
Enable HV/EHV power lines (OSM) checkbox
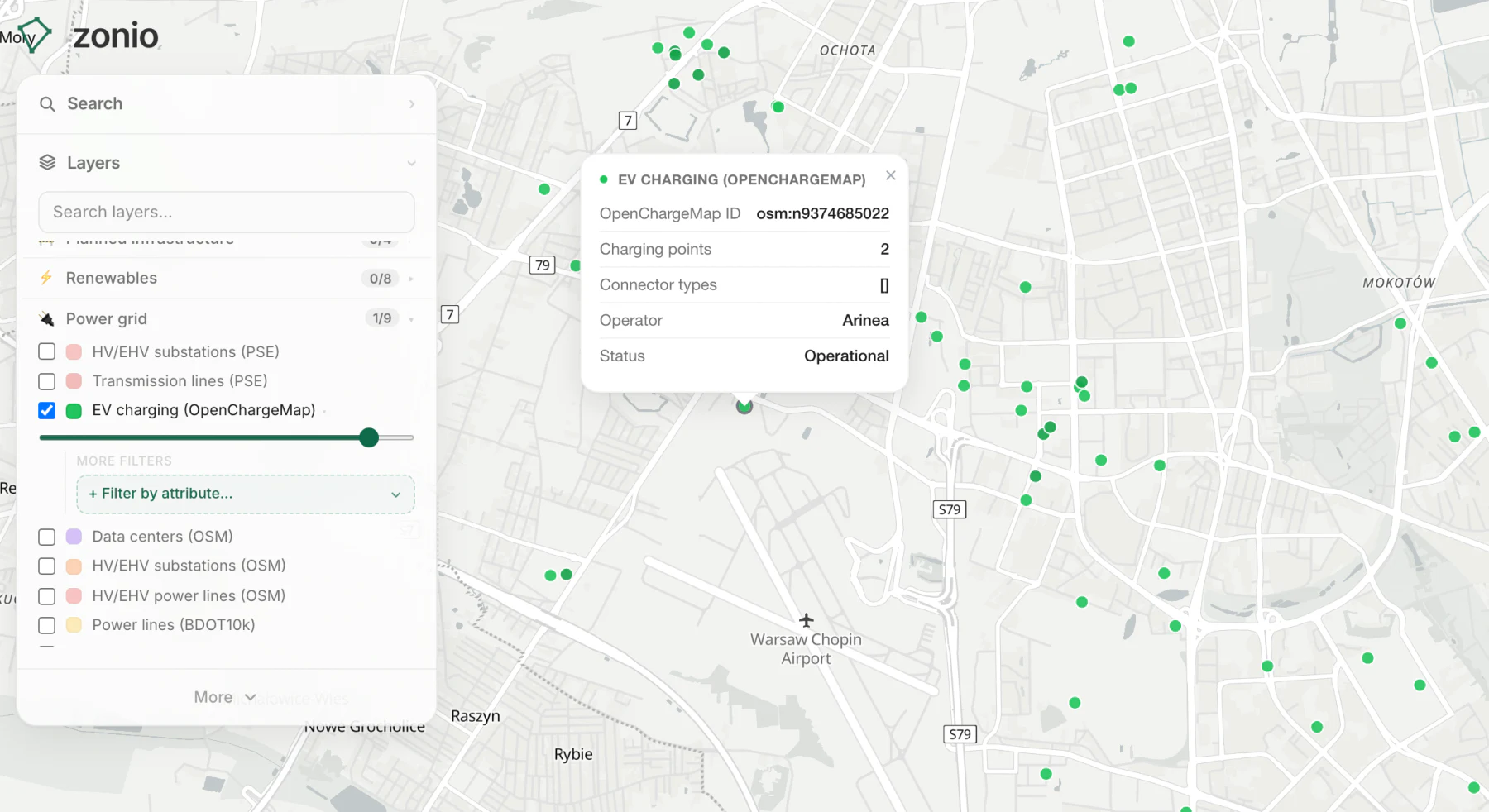pyautogui.click(x=47, y=596)
